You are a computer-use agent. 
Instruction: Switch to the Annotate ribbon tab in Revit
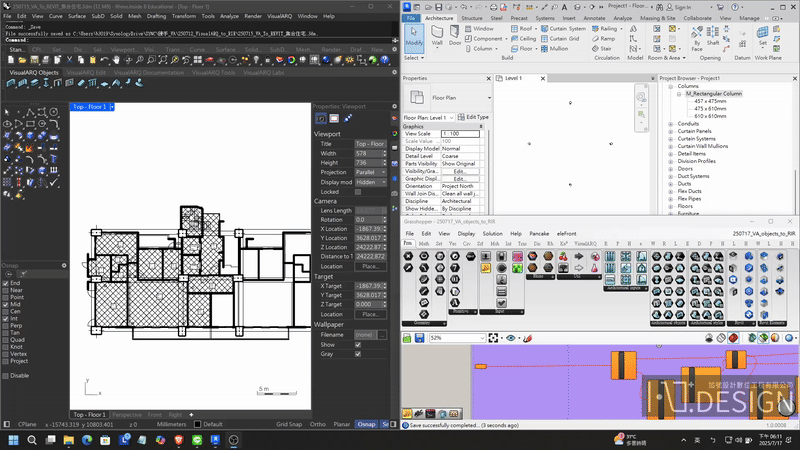tap(594, 18)
